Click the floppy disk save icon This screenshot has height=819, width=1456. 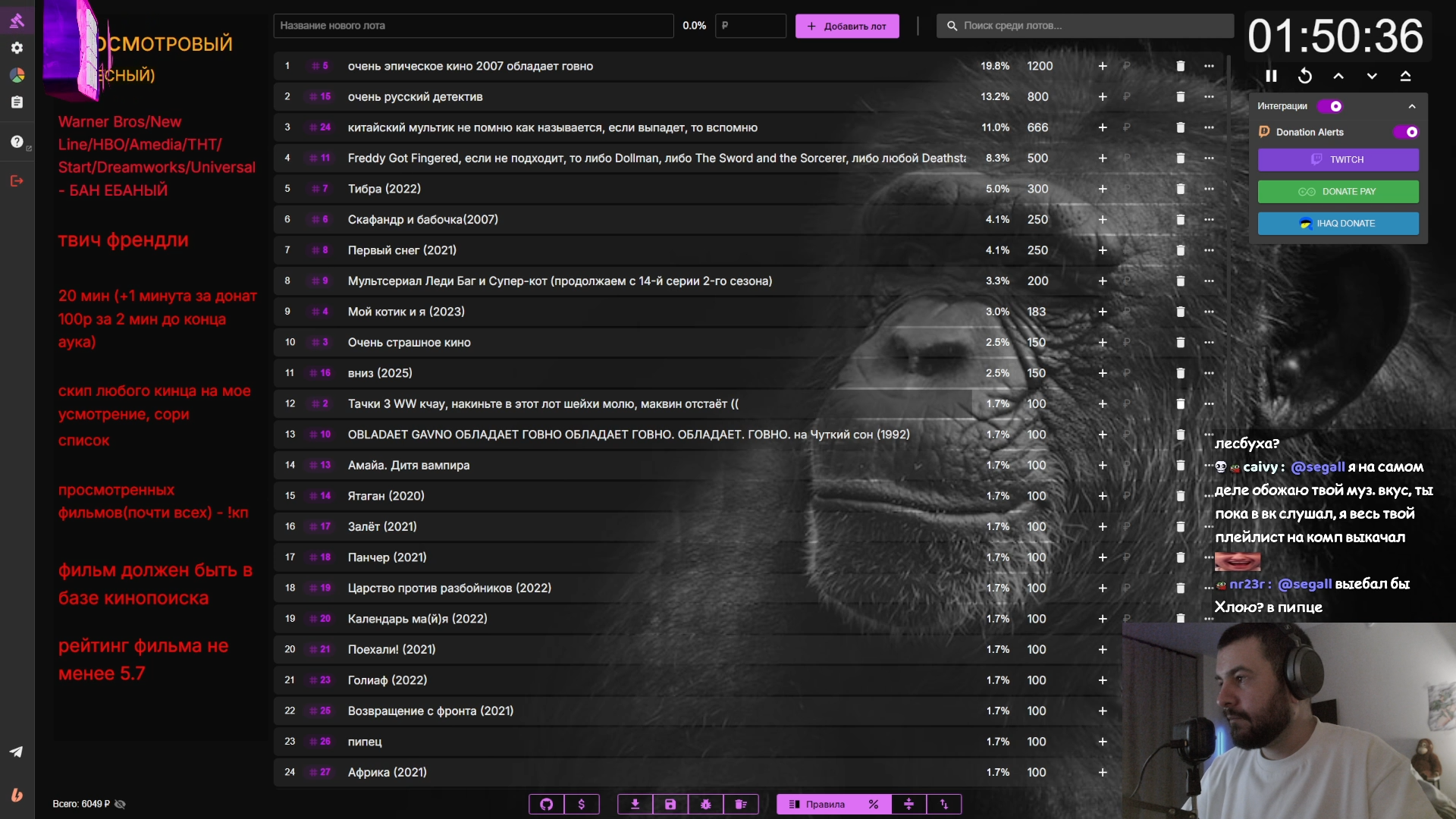click(x=670, y=805)
